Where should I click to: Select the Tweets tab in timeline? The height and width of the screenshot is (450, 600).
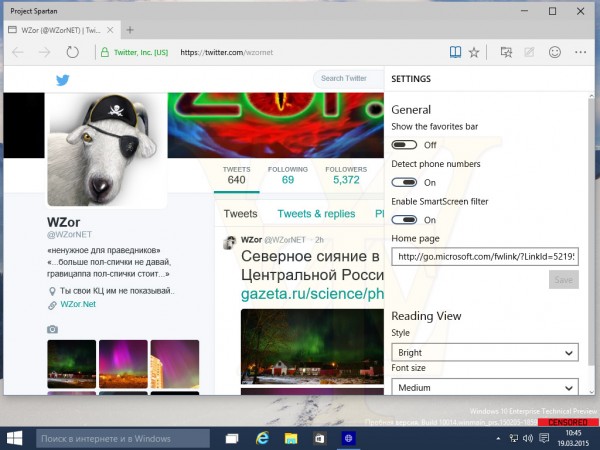(240, 214)
